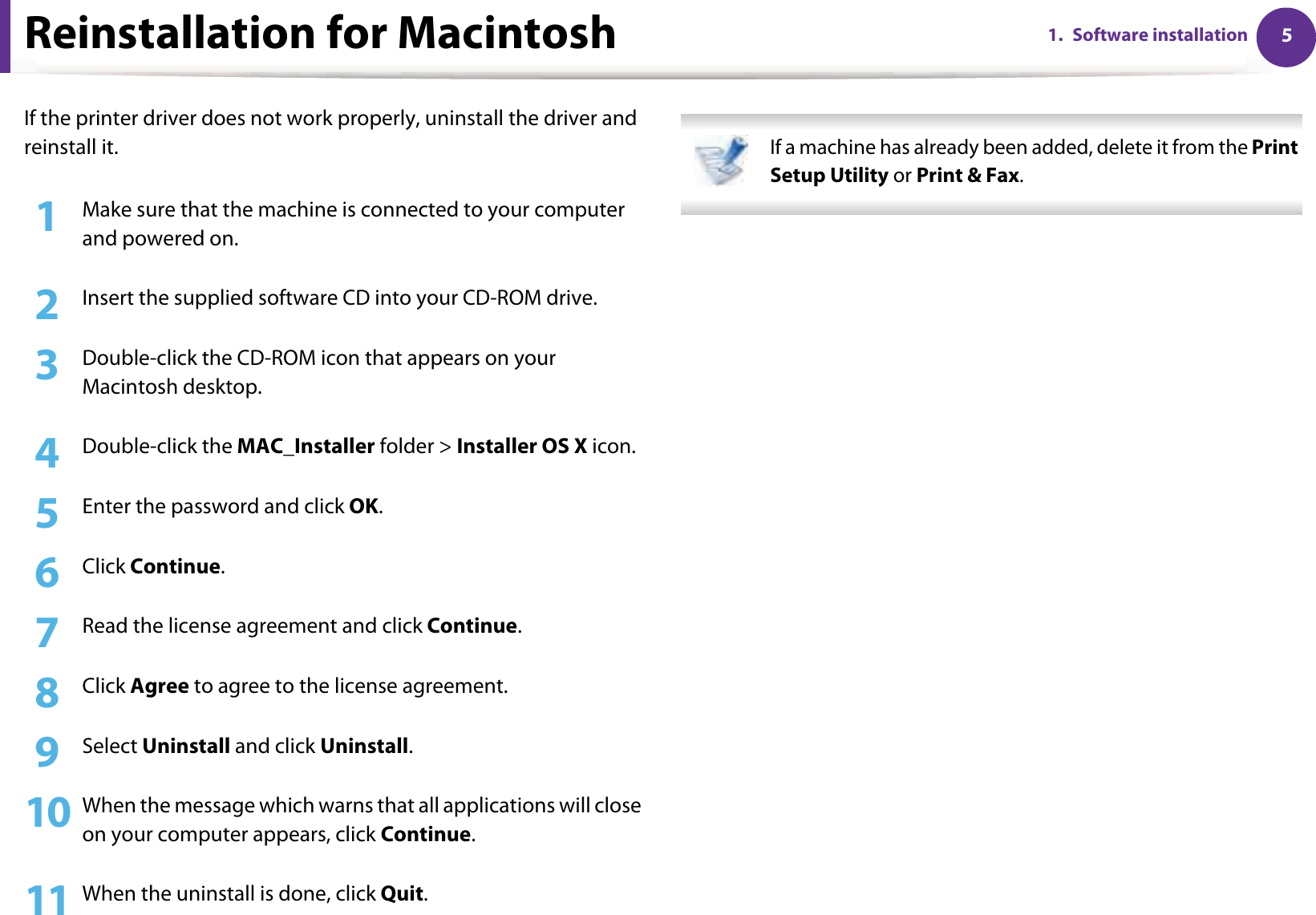Click the bold "Agree" word
The width and height of the screenshot is (1316, 915).
[160, 686]
